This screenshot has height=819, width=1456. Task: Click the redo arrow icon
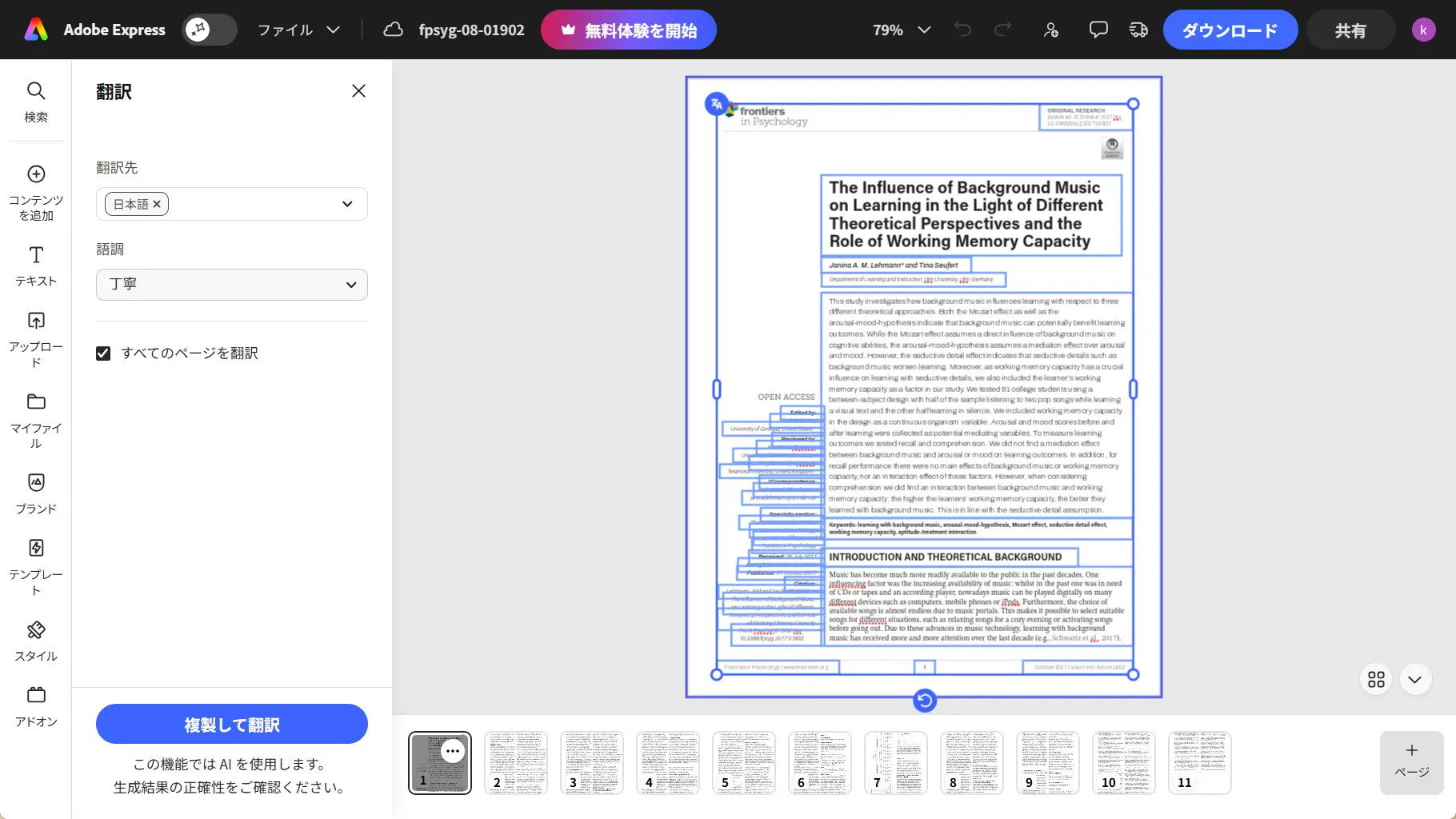(1002, 30)
